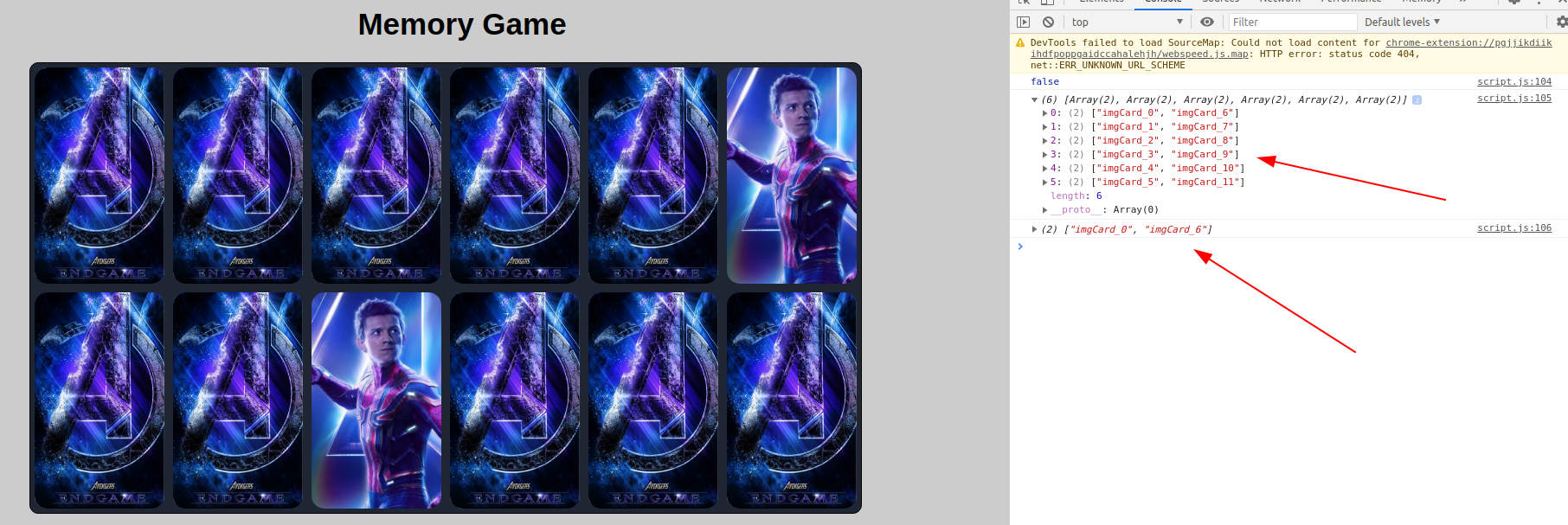
Task: Expand entry 3: imgCard_3, imgCard_9
Action: [x=1044, y=155]
